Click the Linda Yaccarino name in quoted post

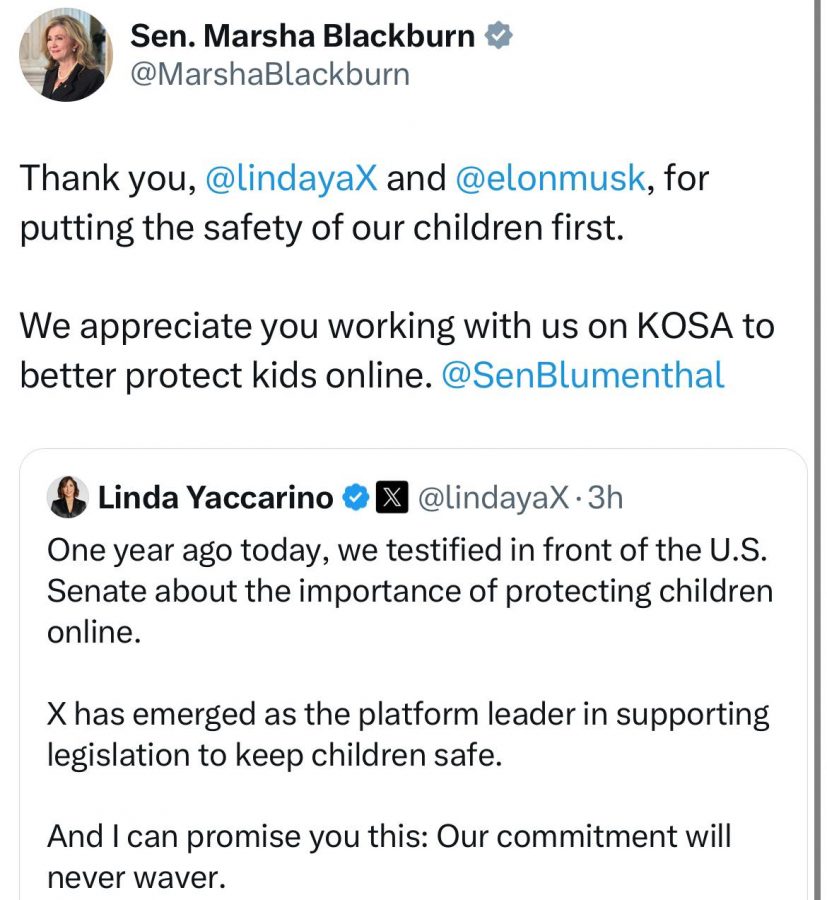pos(216,497)
